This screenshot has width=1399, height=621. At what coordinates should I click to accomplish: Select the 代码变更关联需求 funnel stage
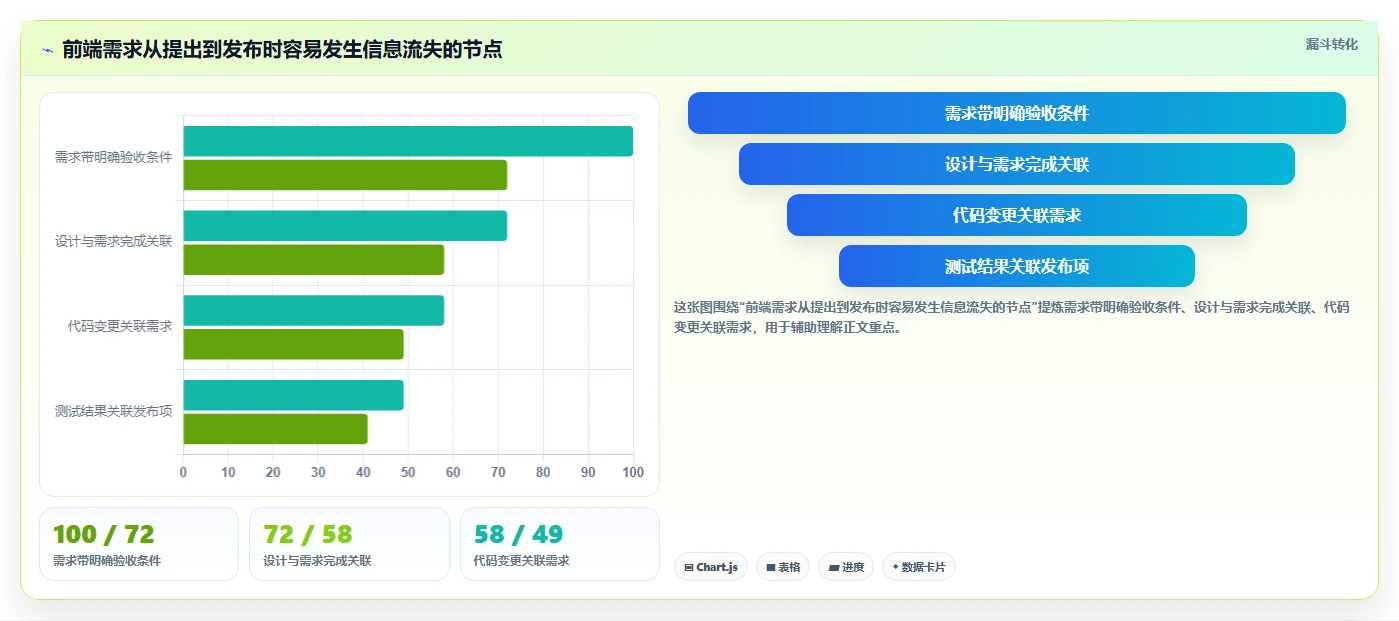(x=1016, y=215)
